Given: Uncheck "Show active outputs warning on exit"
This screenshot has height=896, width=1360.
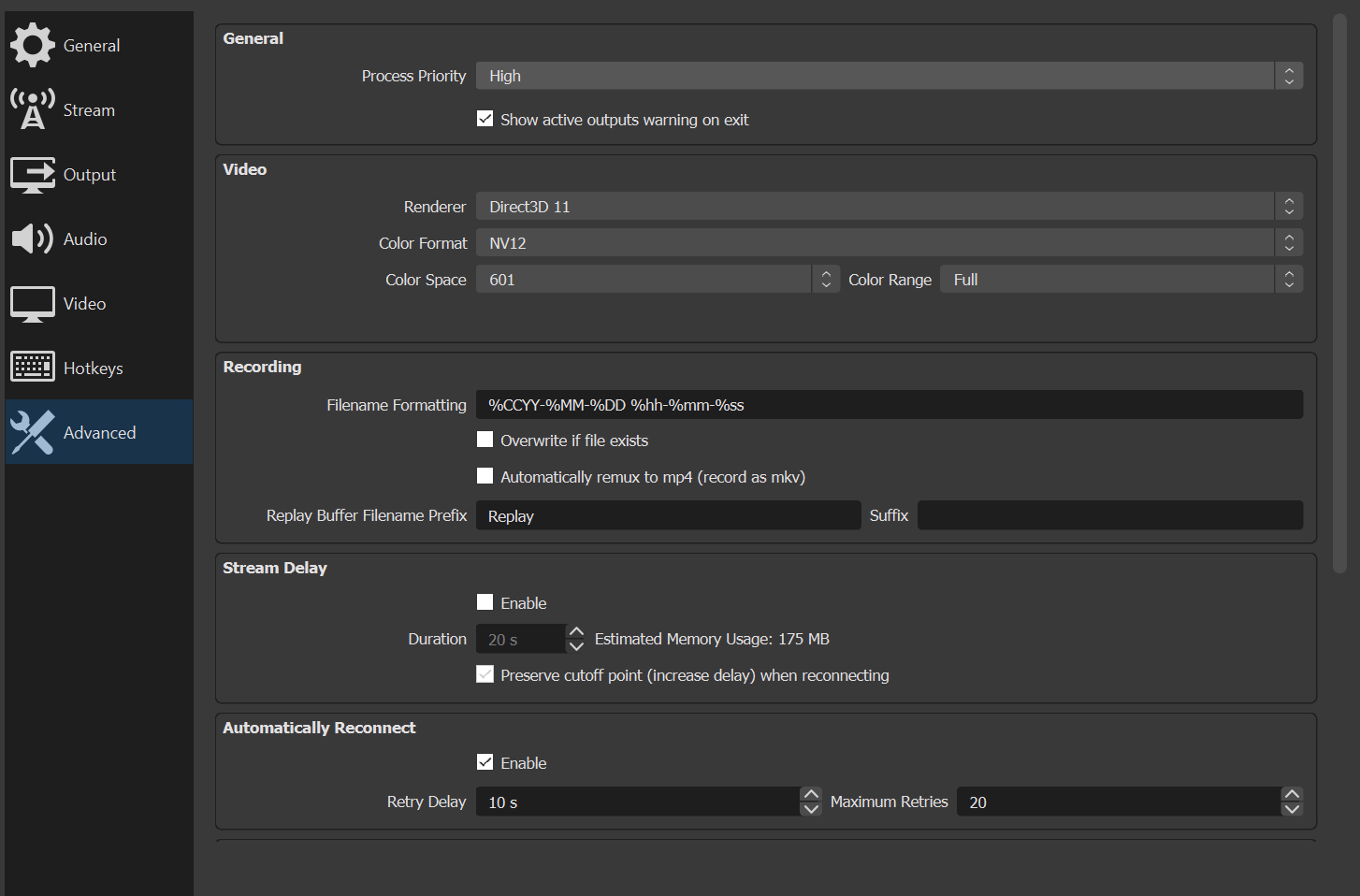Looking at the screenshot, I should [x=485, y=118].
